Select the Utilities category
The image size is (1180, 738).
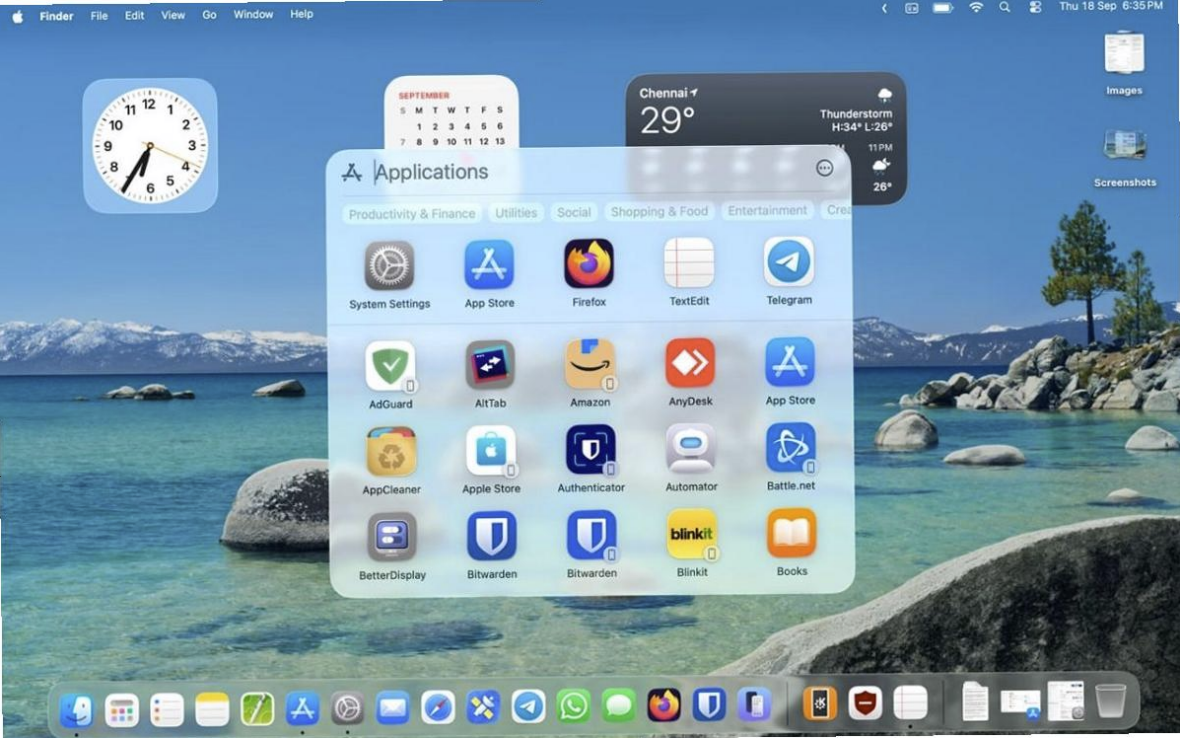[x=516, y=213]
